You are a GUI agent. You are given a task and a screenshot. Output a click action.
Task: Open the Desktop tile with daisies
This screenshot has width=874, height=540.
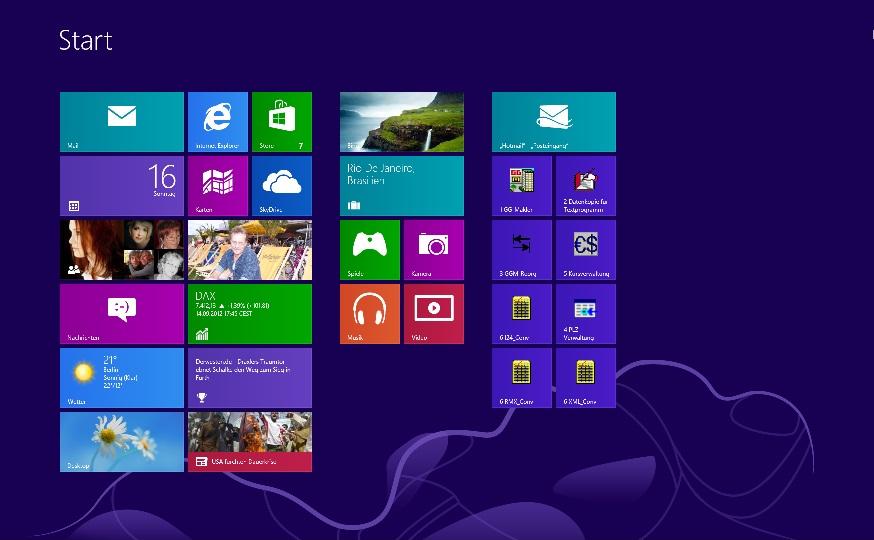122,442
